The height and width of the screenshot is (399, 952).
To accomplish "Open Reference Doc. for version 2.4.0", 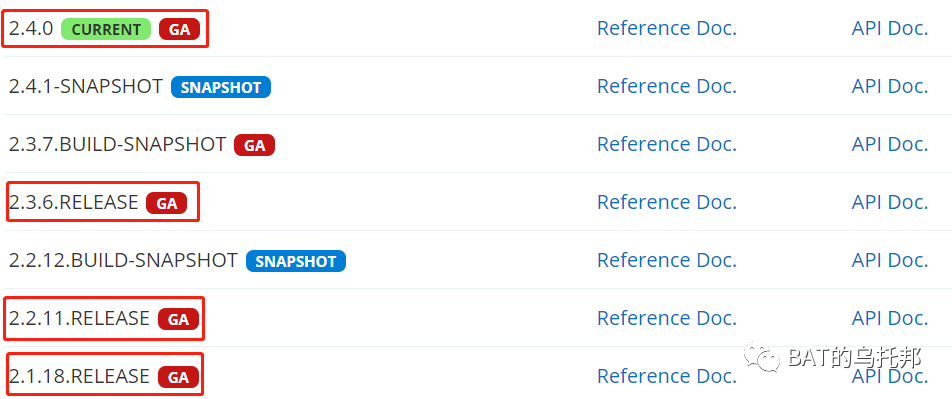I will (667, 29).
